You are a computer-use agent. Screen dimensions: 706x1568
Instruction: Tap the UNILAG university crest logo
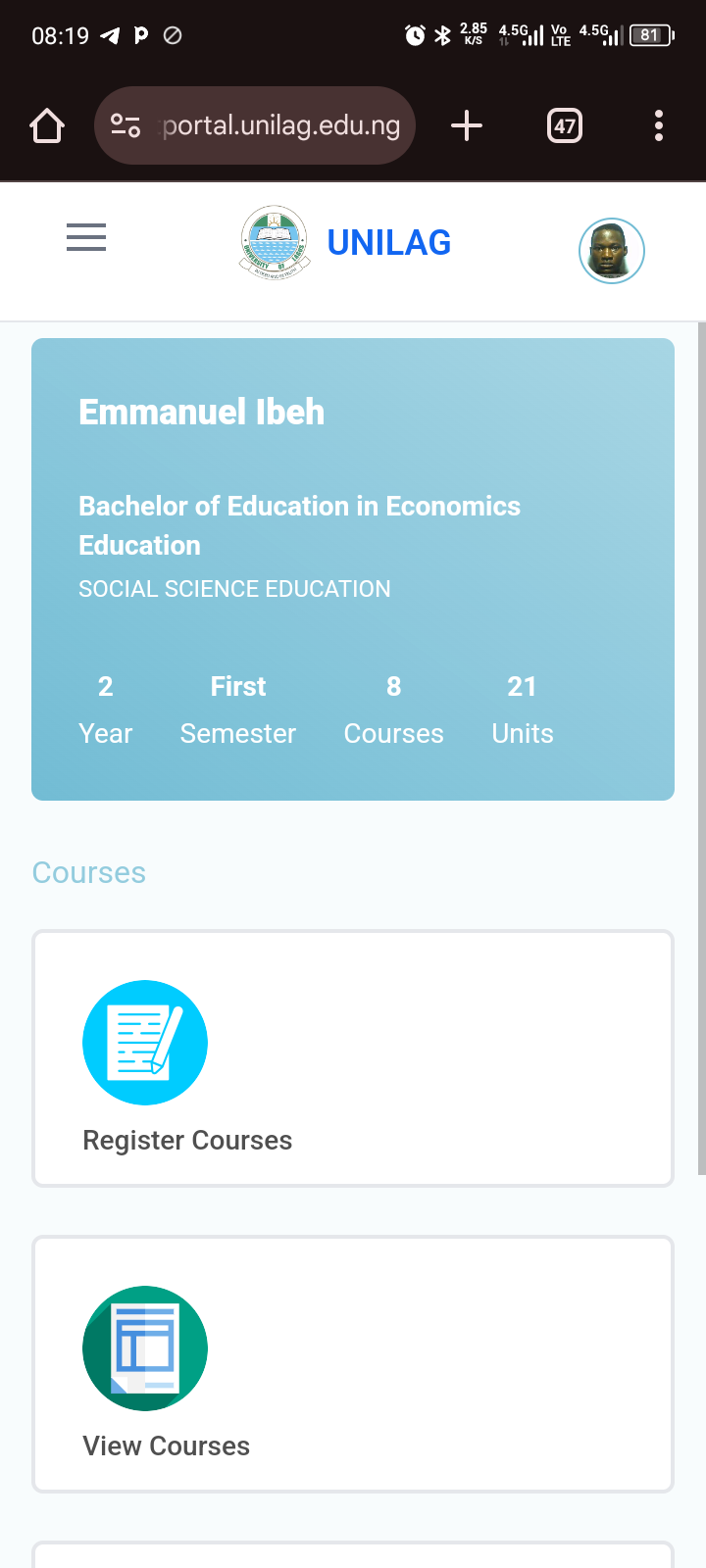(275, 242)
